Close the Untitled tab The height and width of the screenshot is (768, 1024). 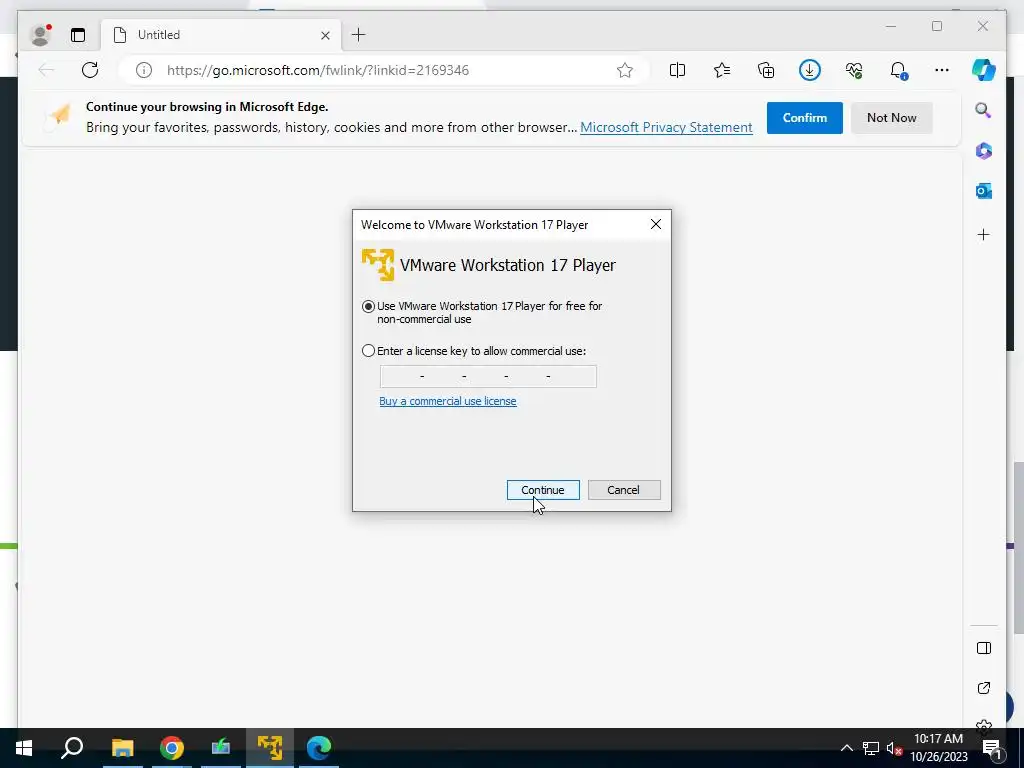click(x=325, y=35)
